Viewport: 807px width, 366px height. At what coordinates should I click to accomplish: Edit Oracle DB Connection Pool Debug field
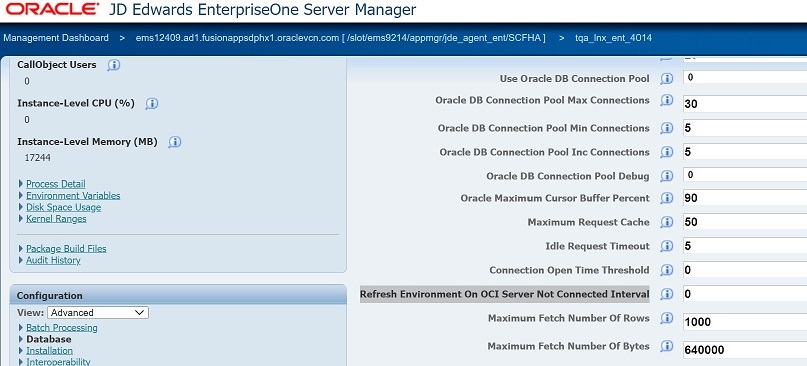(745, 175)
